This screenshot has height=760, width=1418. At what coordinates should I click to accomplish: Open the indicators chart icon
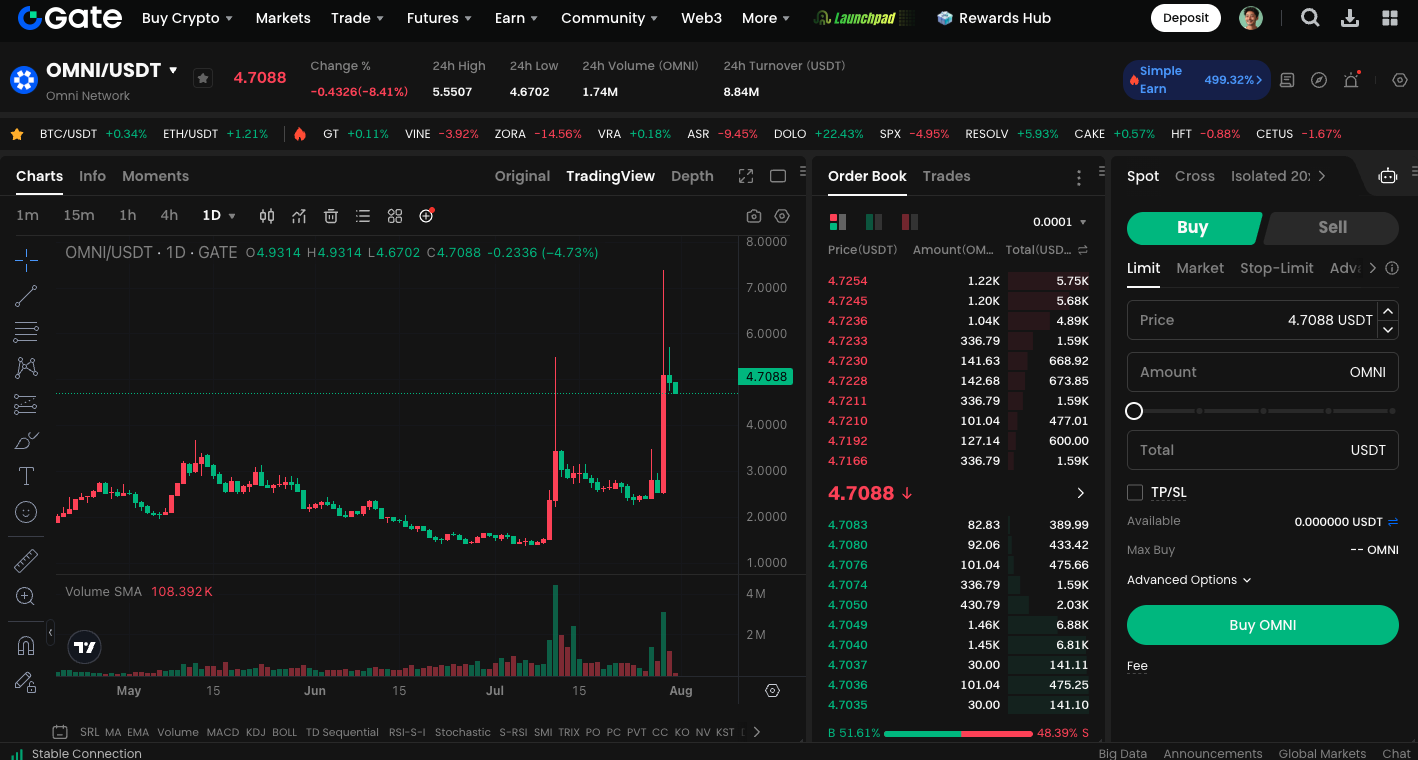point(299,216)
